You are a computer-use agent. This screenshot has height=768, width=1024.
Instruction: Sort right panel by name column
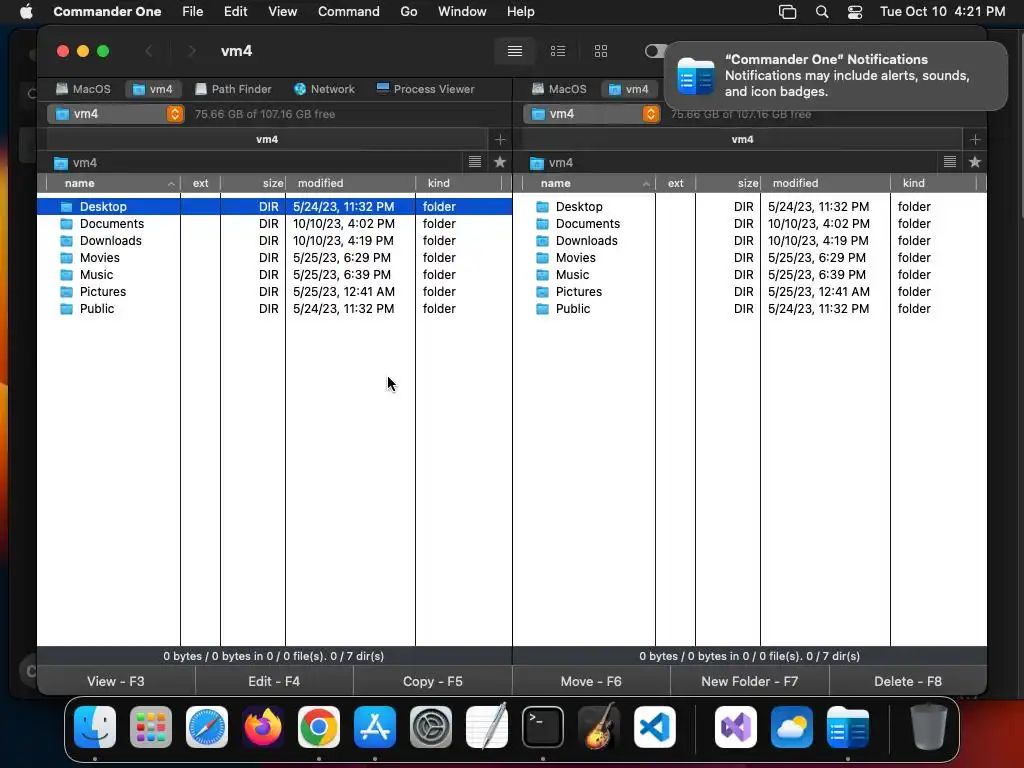[x=588, y=184]
